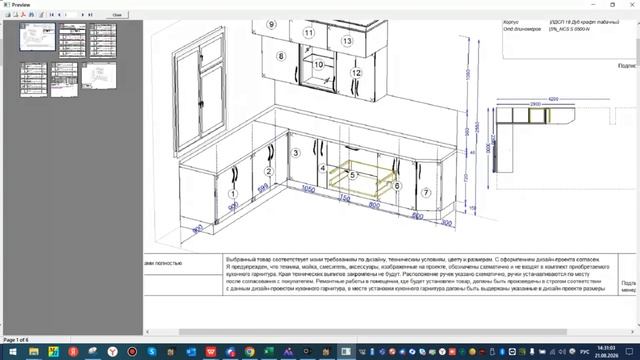640x360 pixels.
Task: Open File Explorer from taskbar
Action: (x=33, y=351)
